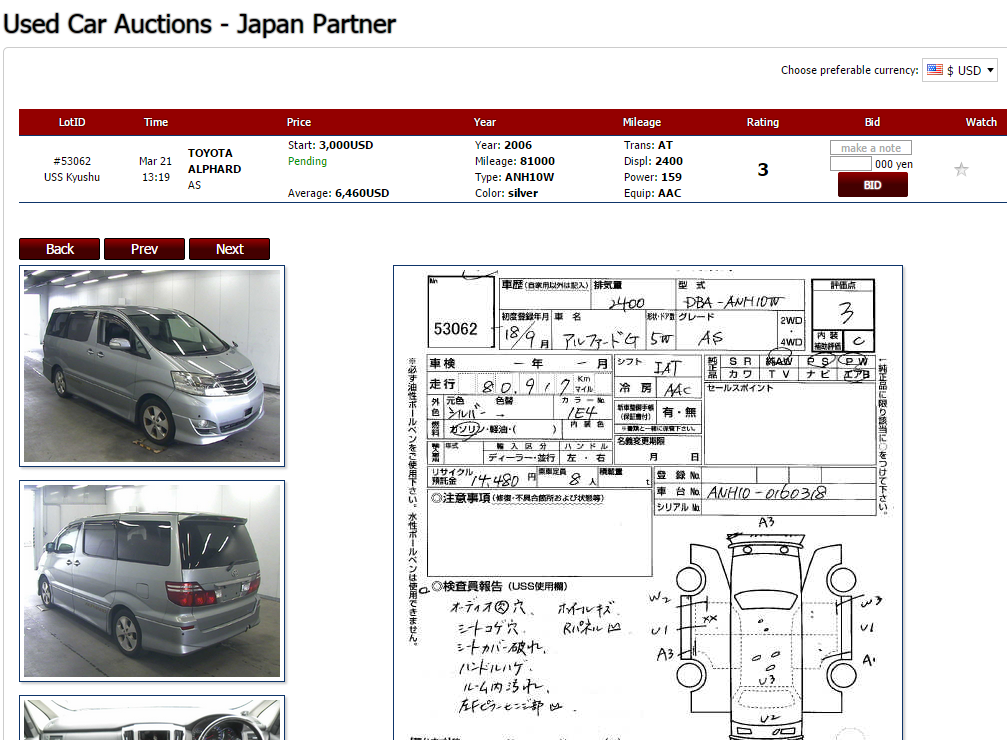Go Back to the auction list

point(60,249)
